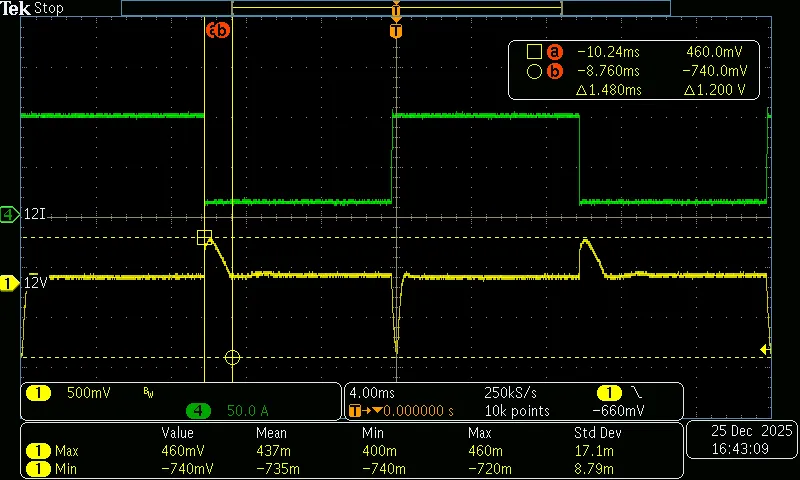The height and width of the screenshot is (480, 800).
Task: Click the Min measurement value -740mV
Action: tap(187, 469)
